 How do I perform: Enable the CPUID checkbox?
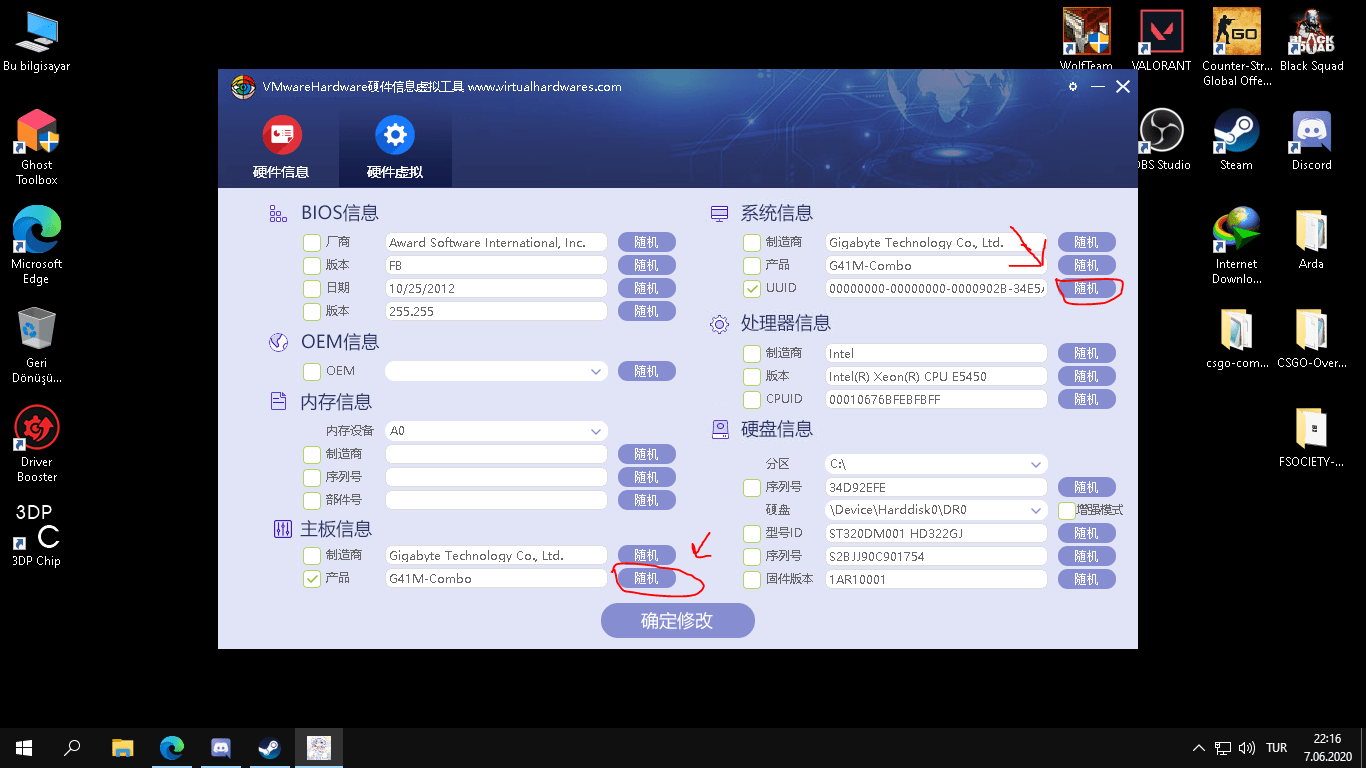(x=752, y=400)
